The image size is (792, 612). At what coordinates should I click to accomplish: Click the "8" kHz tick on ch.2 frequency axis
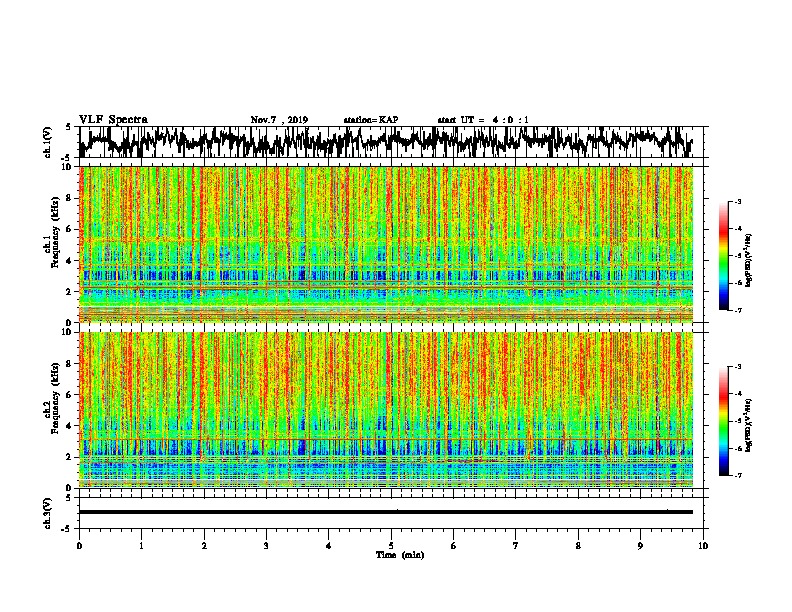tap(69, 364)
